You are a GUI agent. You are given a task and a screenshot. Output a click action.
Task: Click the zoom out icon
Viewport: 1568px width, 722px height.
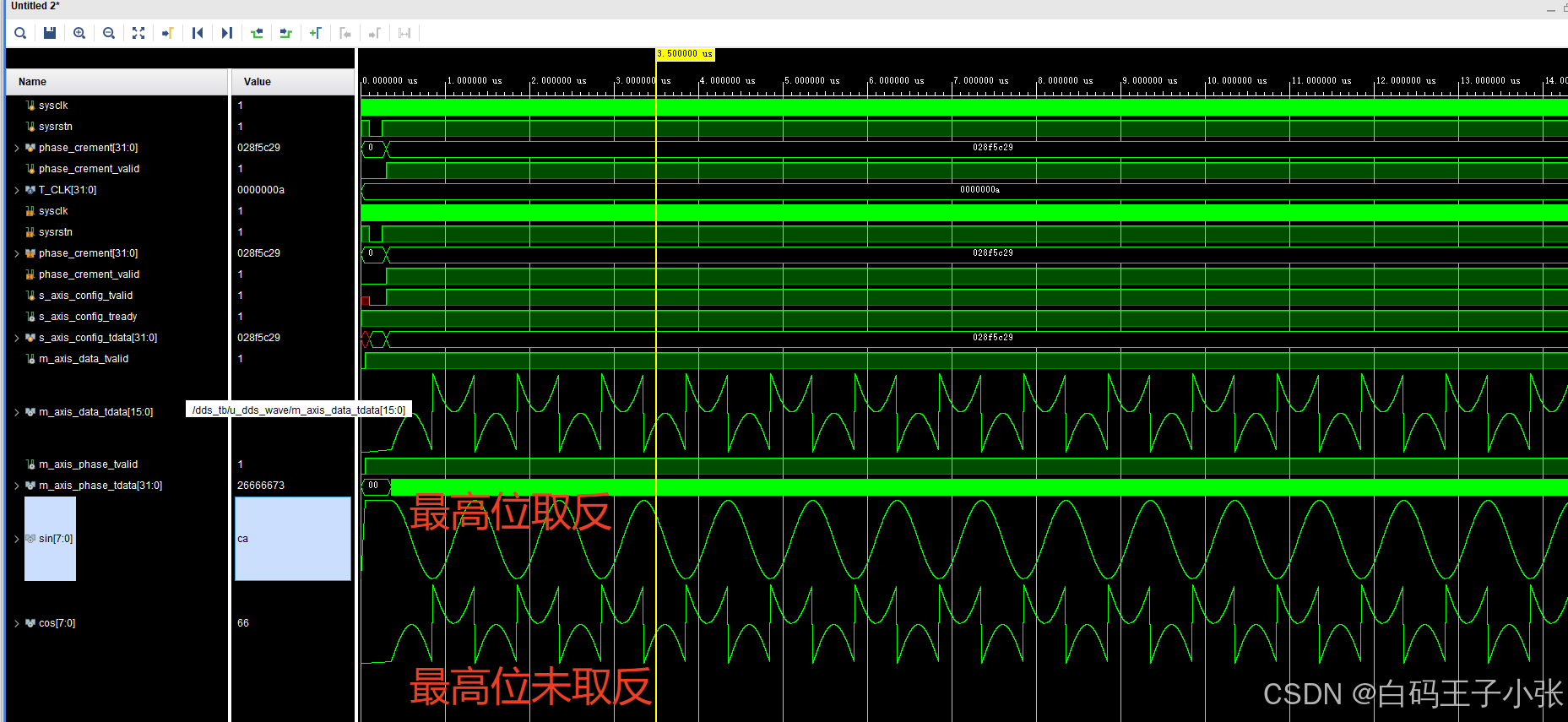[x=109, y=33]
